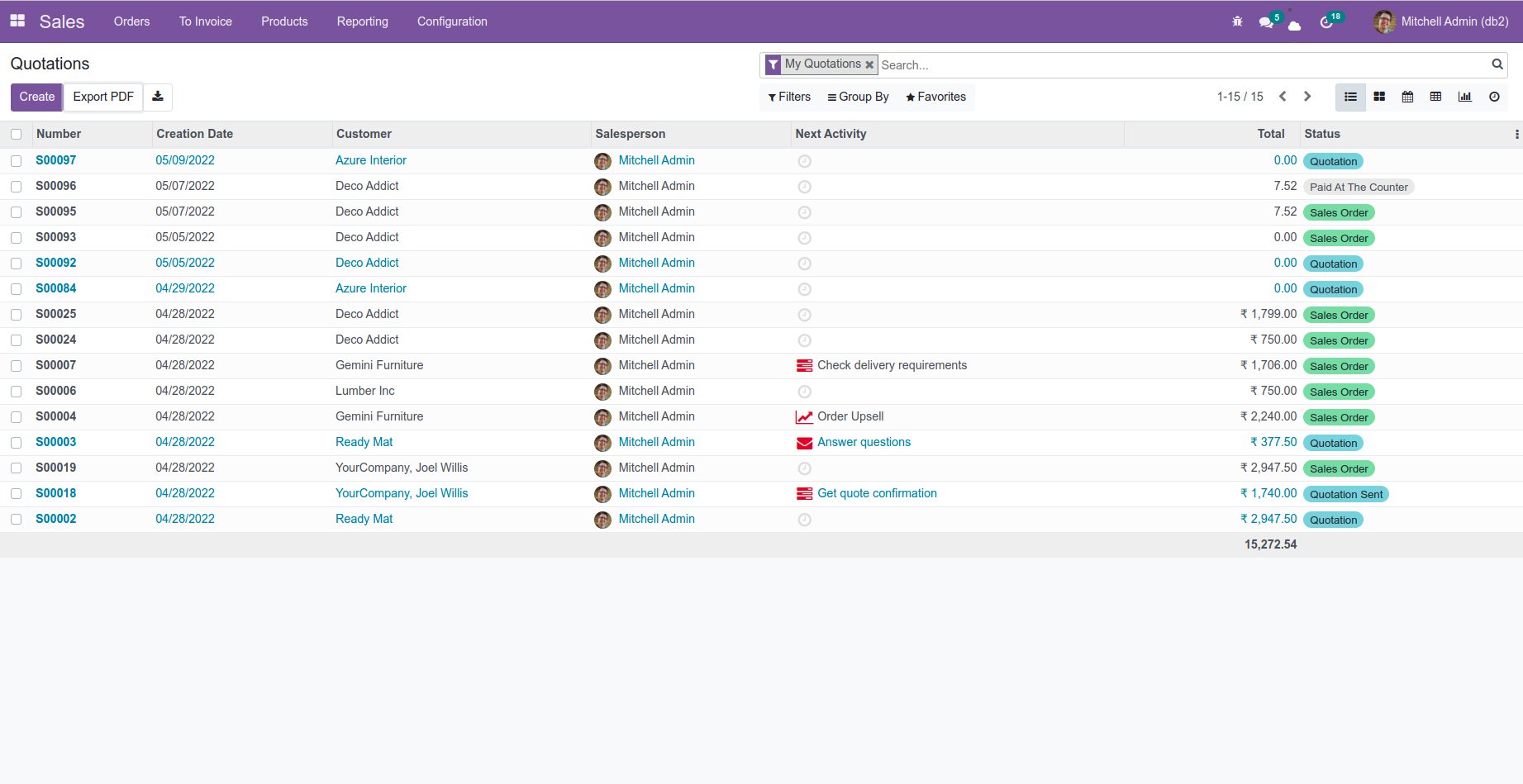This screenshot has width=1523, height=784.
Task: Click the download export icon button
Action: point(158,97)
